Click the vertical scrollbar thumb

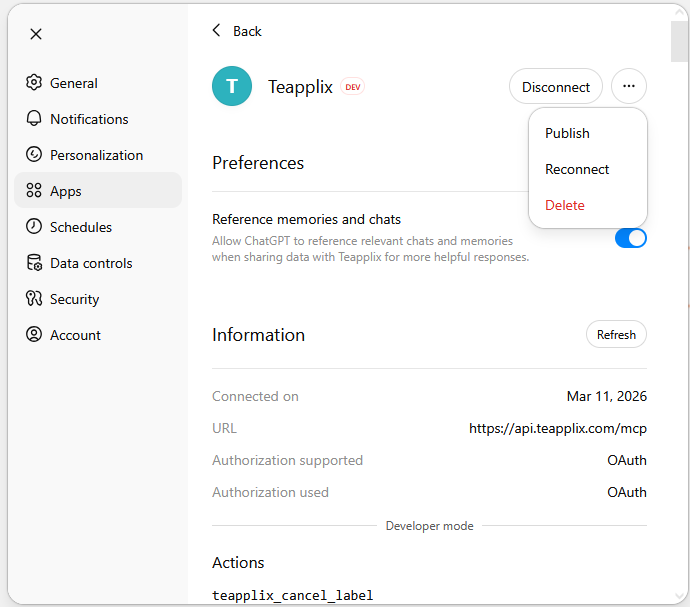tap(679, 40)
